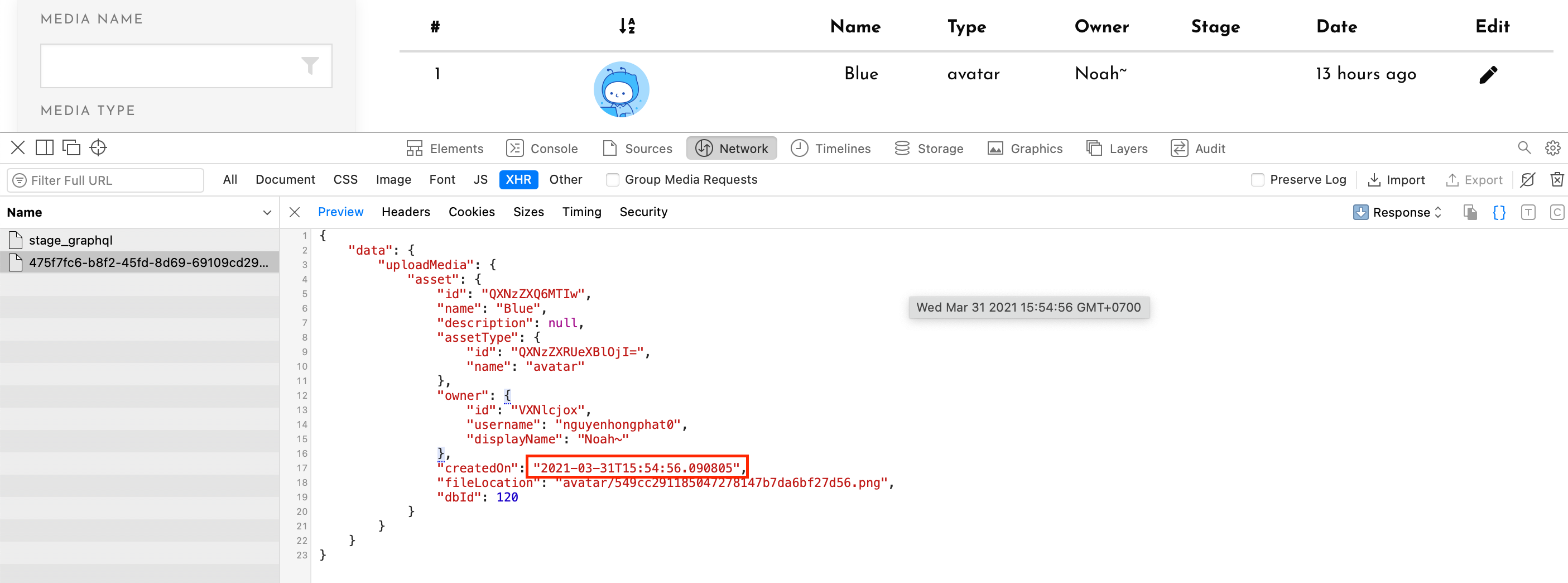This screenshot has width=1568, height=583.
Task: Select the Network tab's element inspection crosshair icon
Action: (98, 147)
